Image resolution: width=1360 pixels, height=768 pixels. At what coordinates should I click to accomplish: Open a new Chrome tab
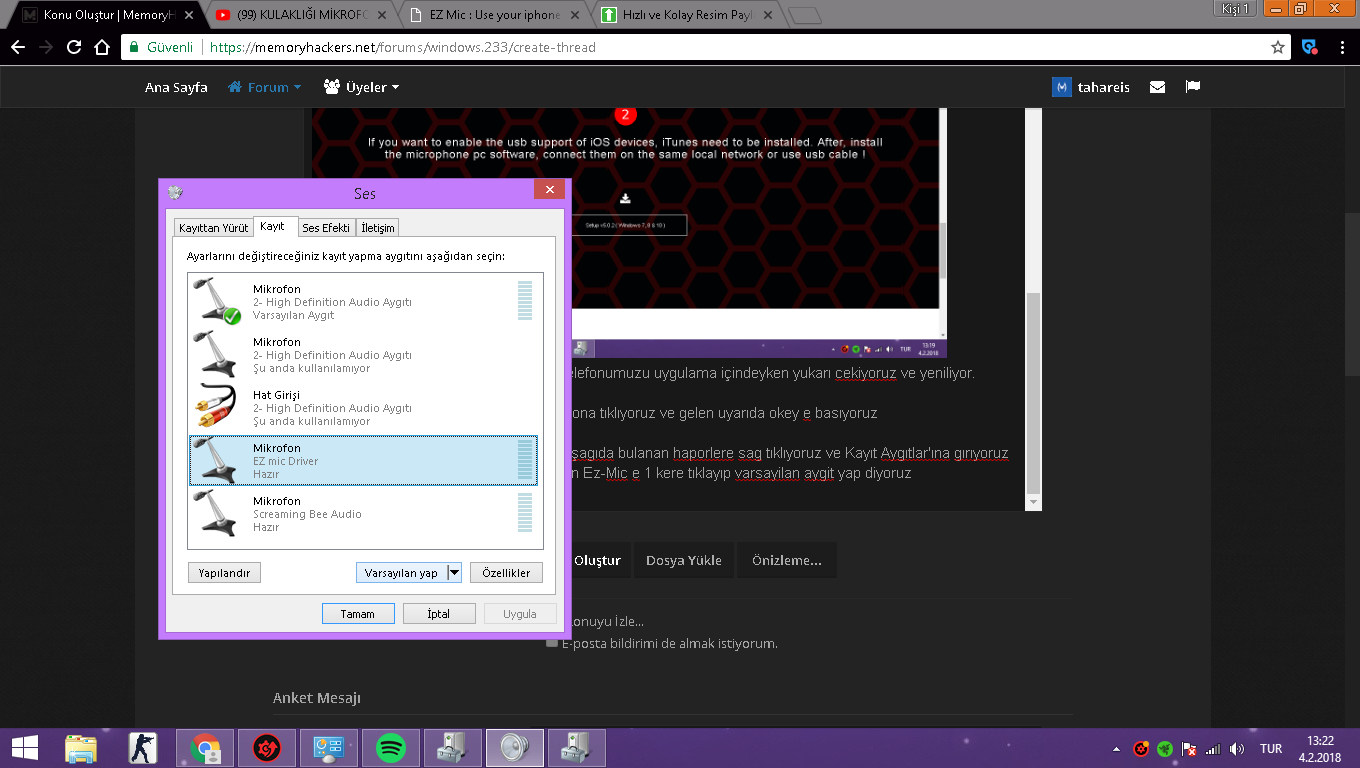(804, 15)
